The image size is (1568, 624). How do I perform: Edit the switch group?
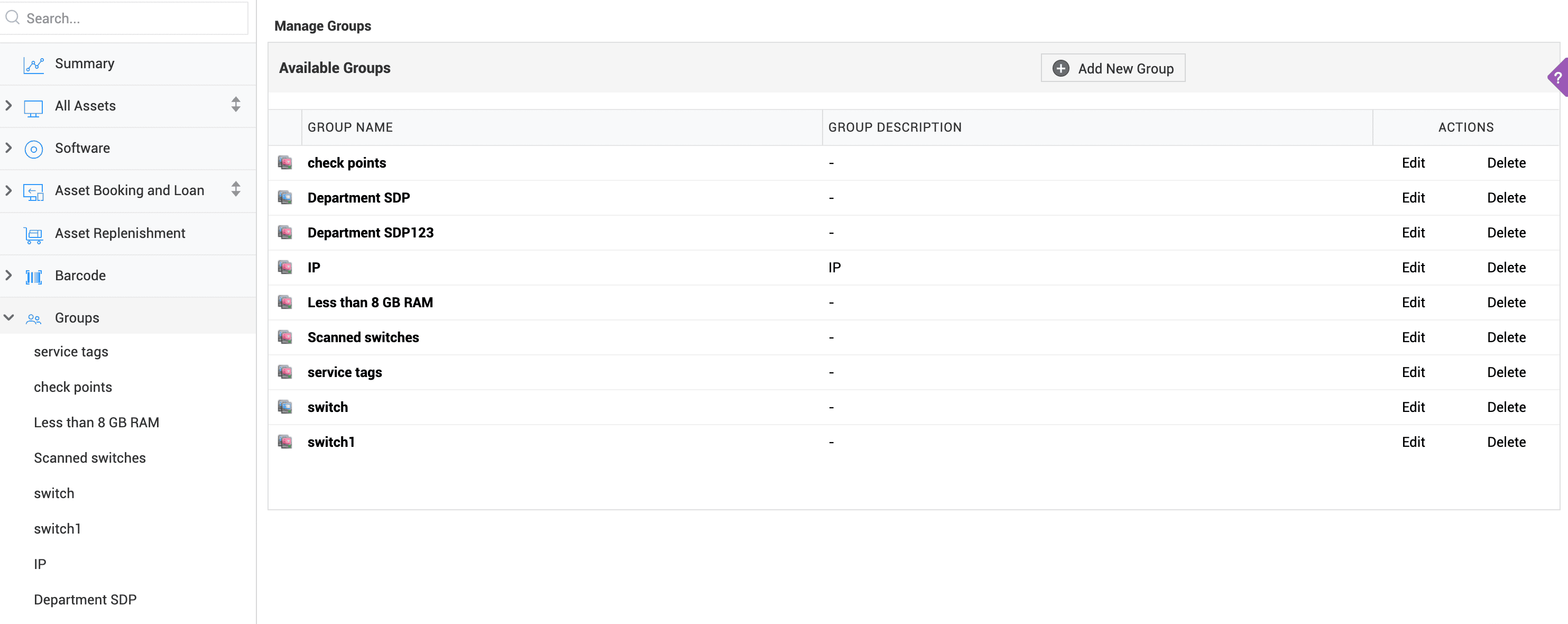click(x=1413, y=407)
